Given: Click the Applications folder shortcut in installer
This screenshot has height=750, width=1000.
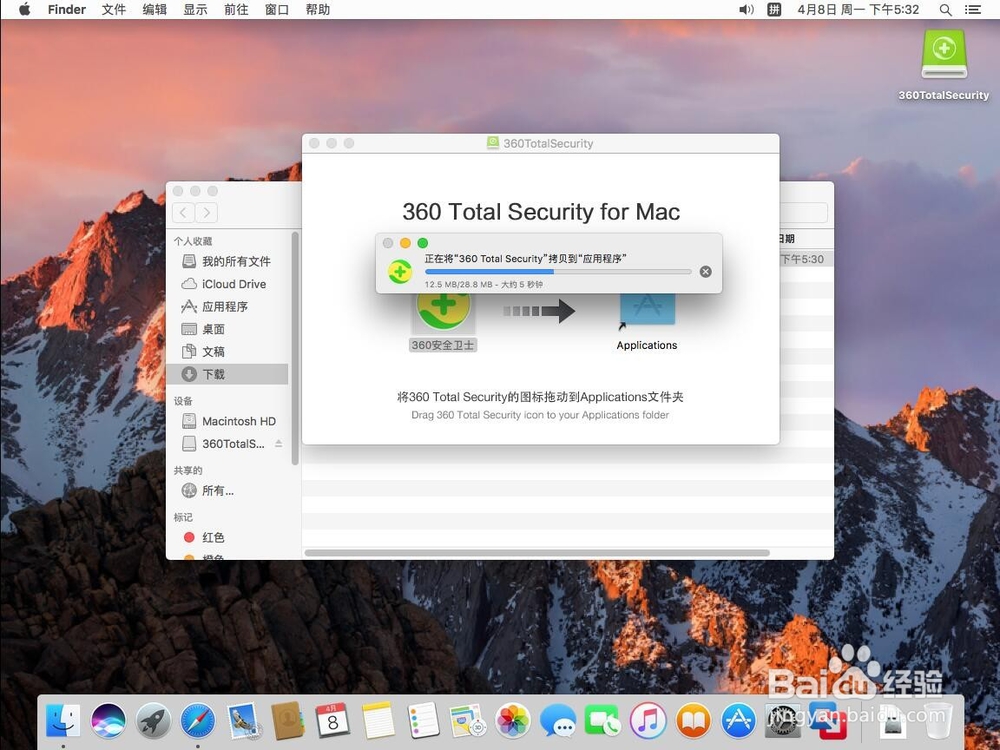Looking at the screenshot, I should [x=647, y=311].
